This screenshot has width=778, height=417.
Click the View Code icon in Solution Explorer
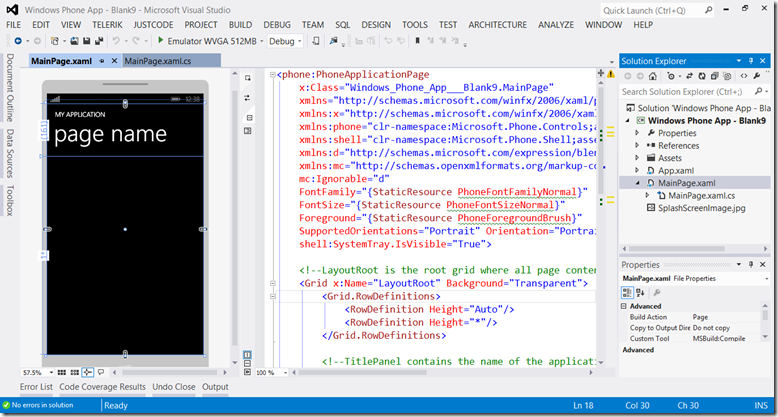744,76
